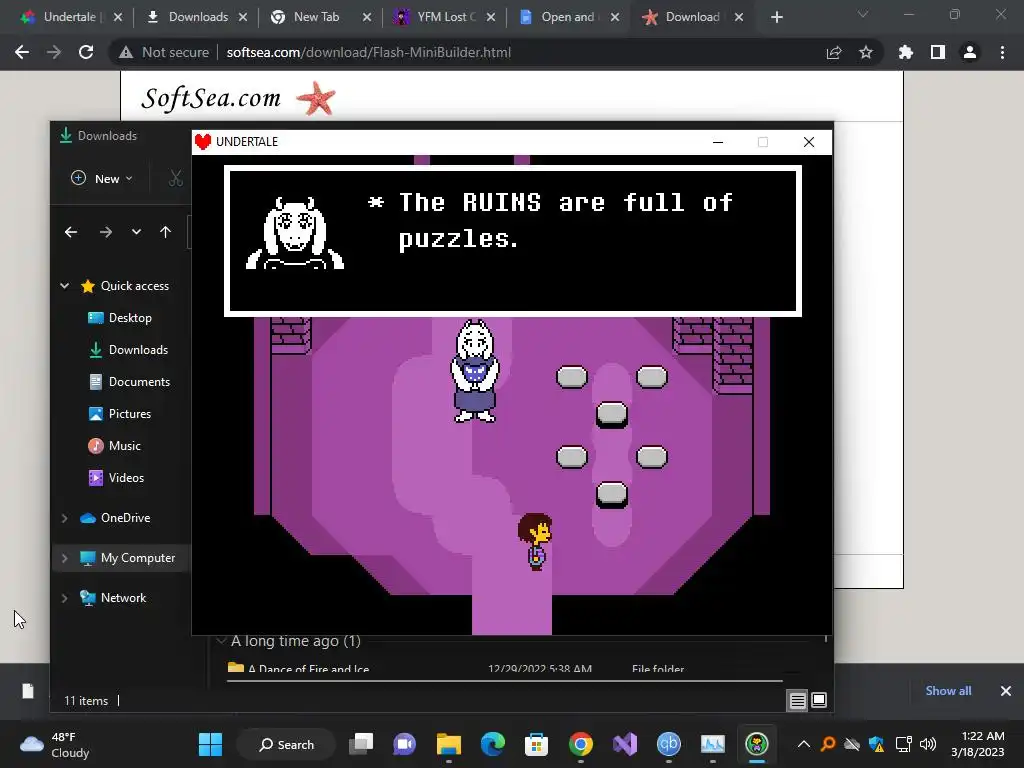1024x768 pixels.
Task: Show hidden system tray icons
Action: (x=804, y=744)
